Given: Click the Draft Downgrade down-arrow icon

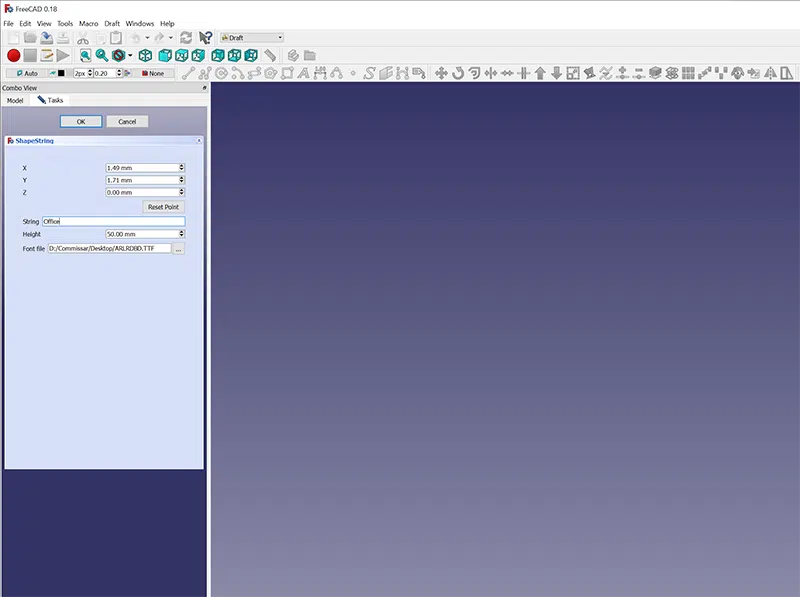Looking at the screenshot, I should click(x=557, y=73).
